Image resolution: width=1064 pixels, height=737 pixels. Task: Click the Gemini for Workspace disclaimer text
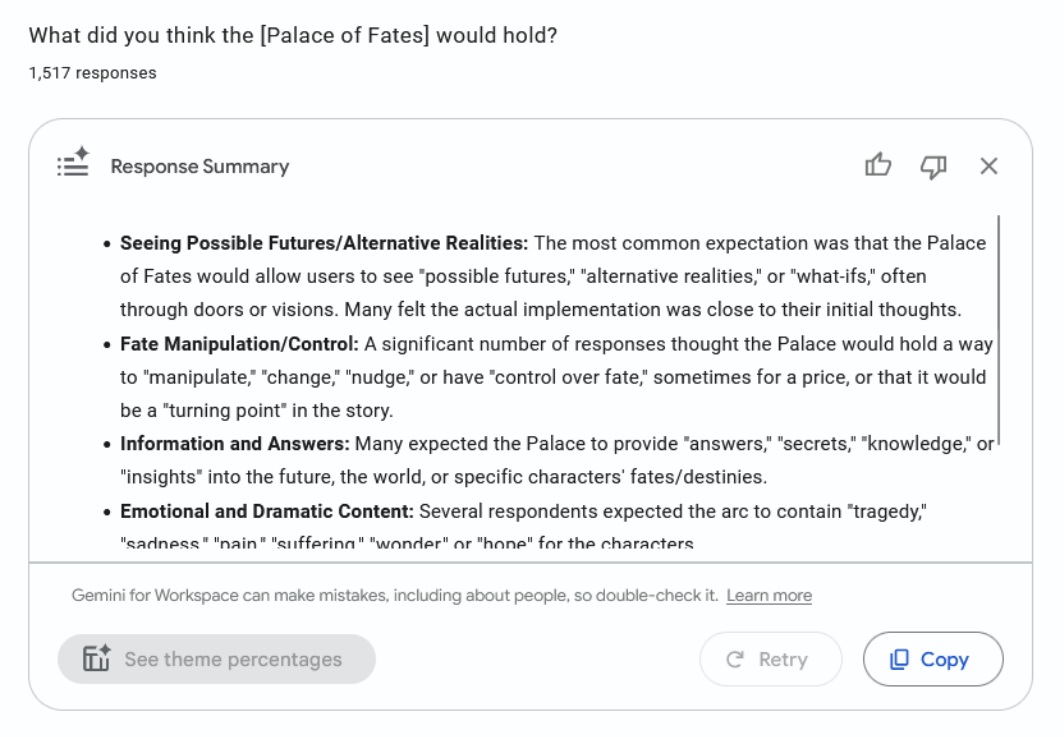(x=394, y=596)
